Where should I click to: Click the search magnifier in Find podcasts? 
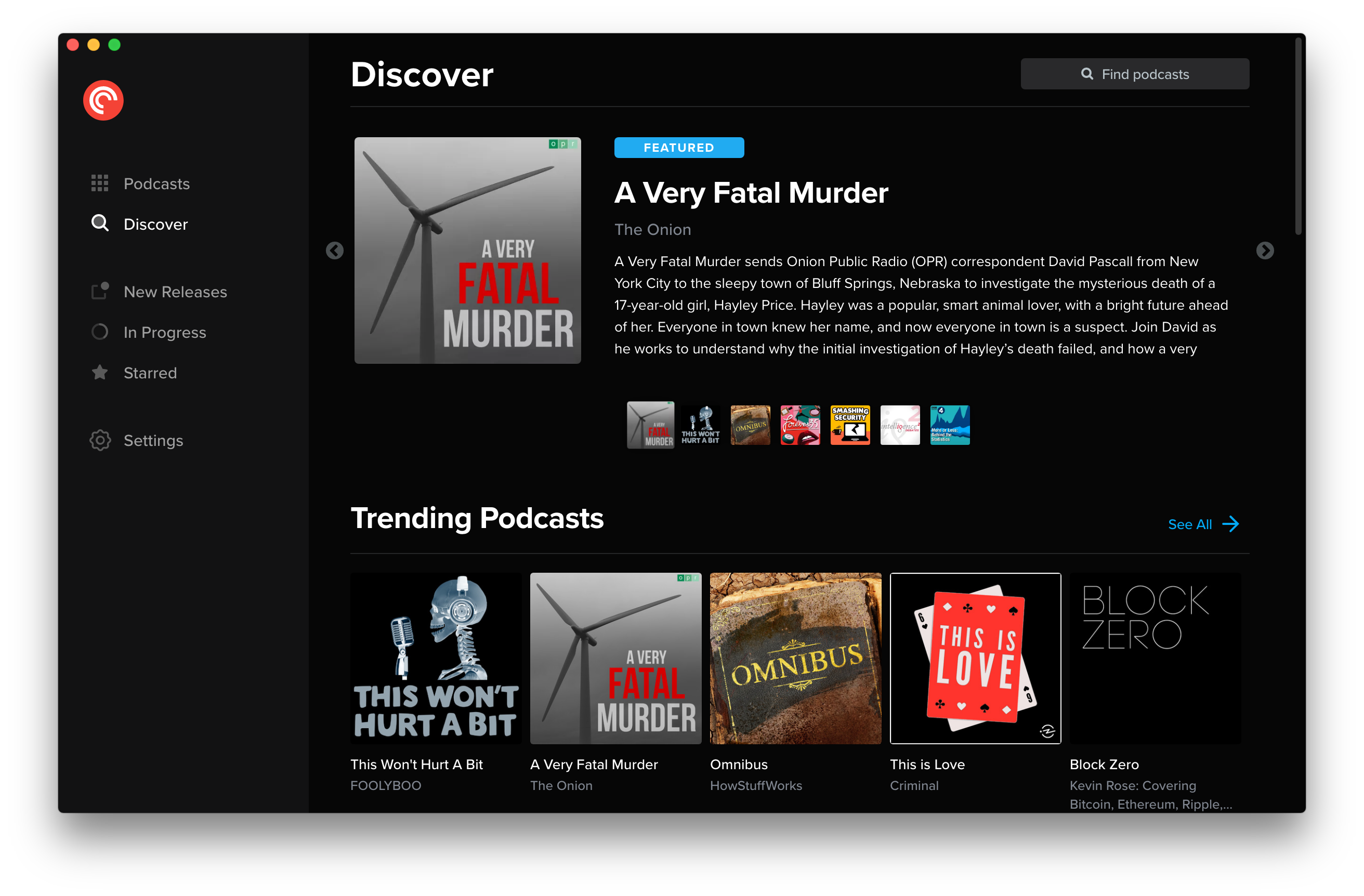[x=1086, y=74]
